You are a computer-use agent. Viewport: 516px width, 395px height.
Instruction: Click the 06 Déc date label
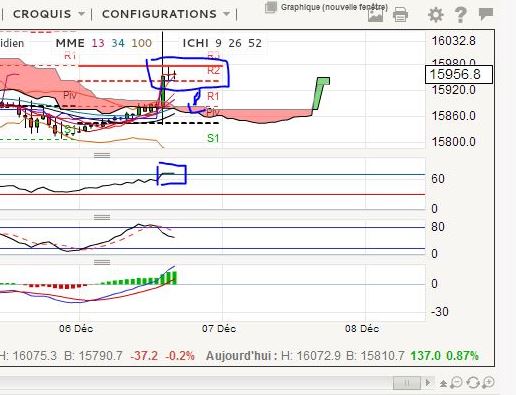[76, 329]
